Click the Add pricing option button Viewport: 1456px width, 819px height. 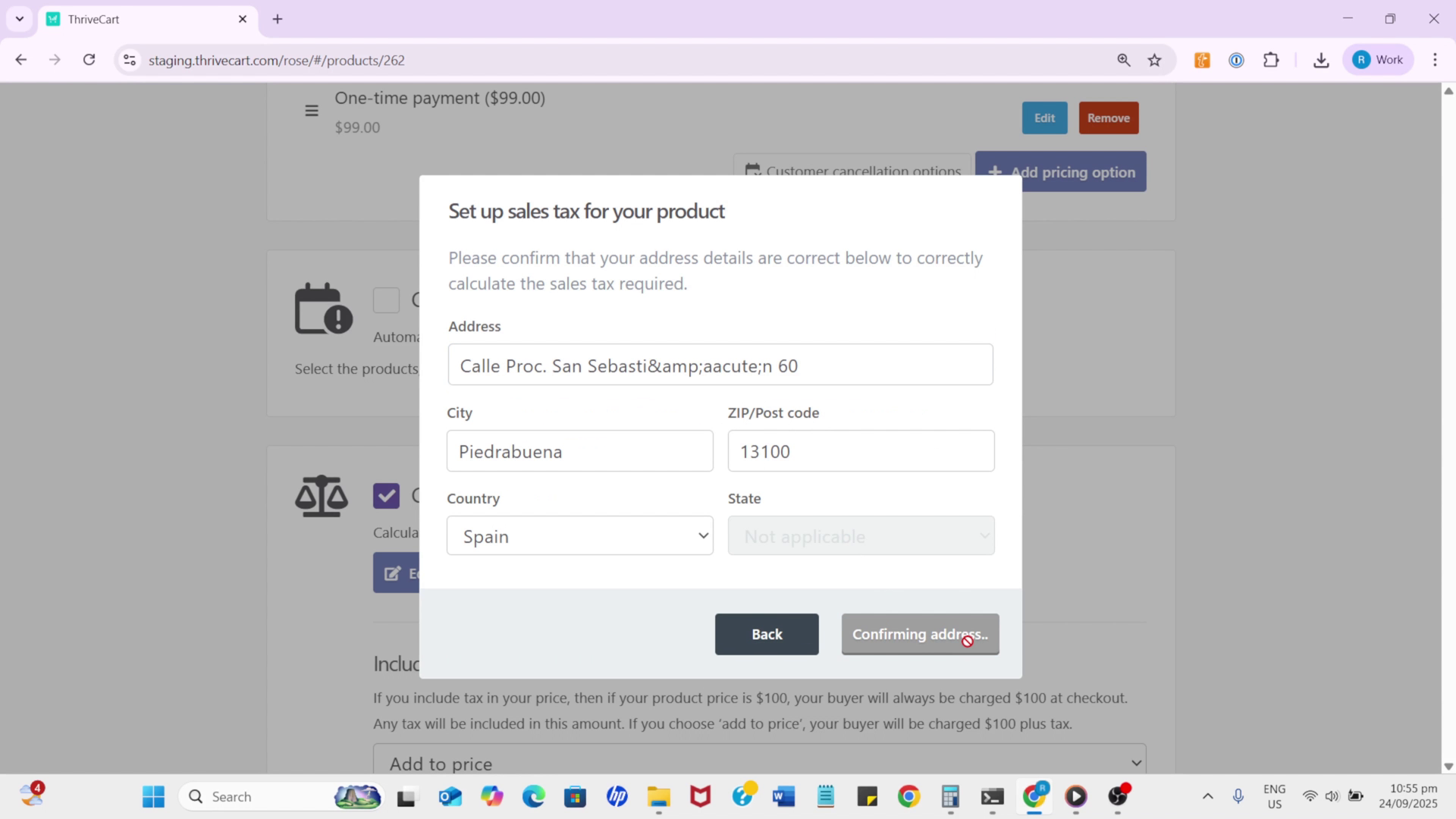click(x=1062, y=171)
